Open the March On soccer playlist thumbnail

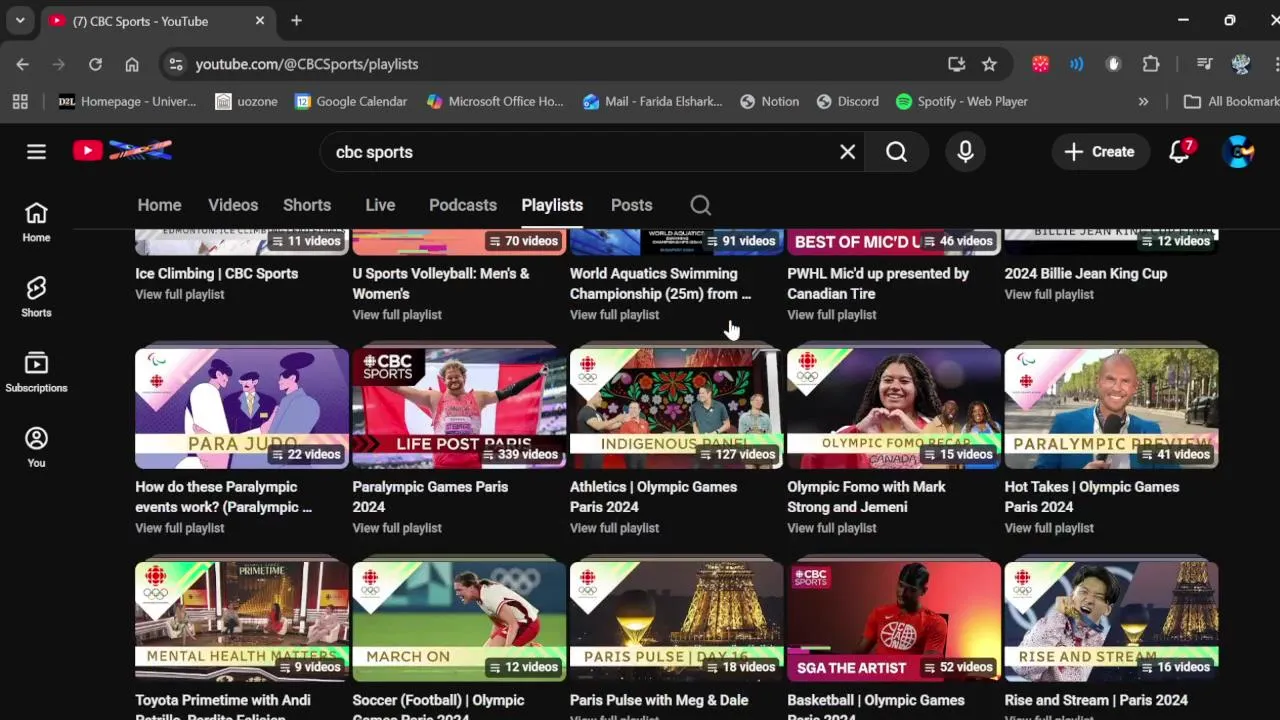click(x=459, y=621)
